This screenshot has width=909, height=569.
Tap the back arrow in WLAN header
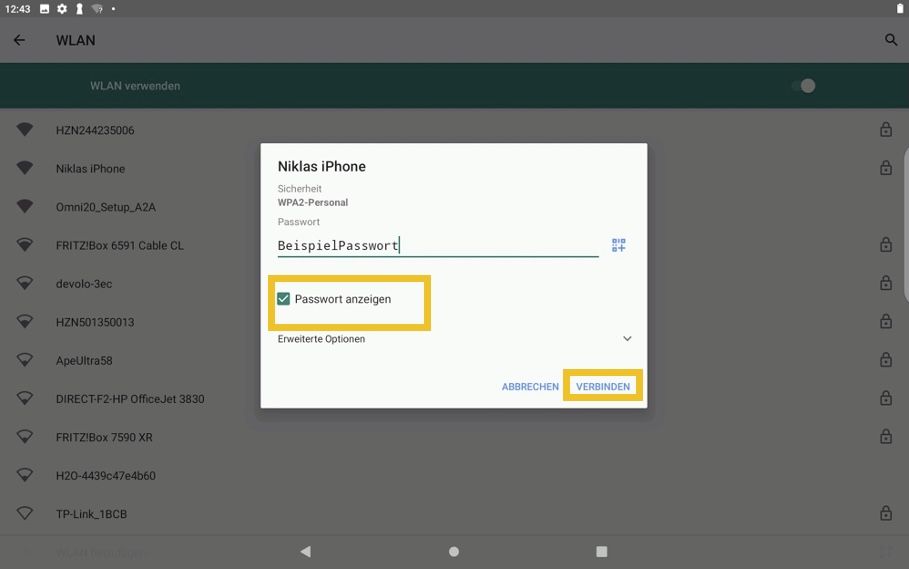tap(19, 41)
